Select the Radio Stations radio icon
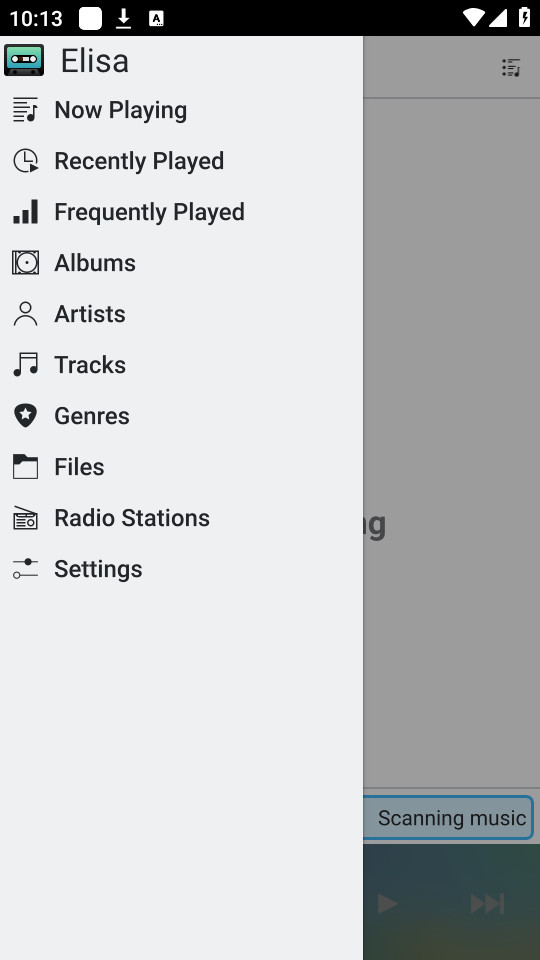The width and height of the screenshot is (540, 960). pyautogui.click(x=25, y=518)
